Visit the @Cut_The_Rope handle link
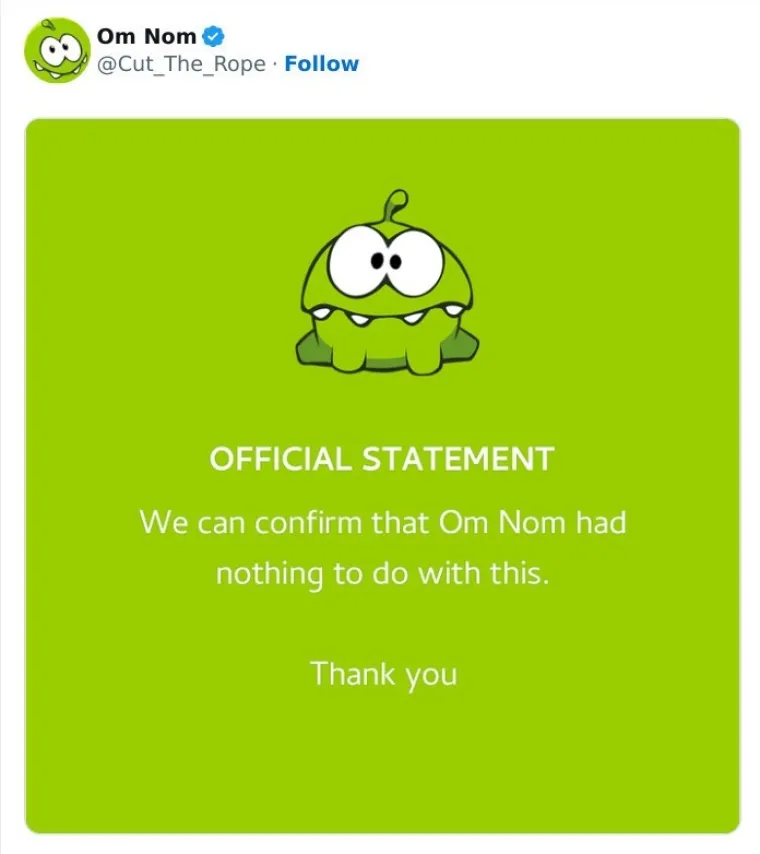This screenshot has width=760, height=854. point(181,64)
